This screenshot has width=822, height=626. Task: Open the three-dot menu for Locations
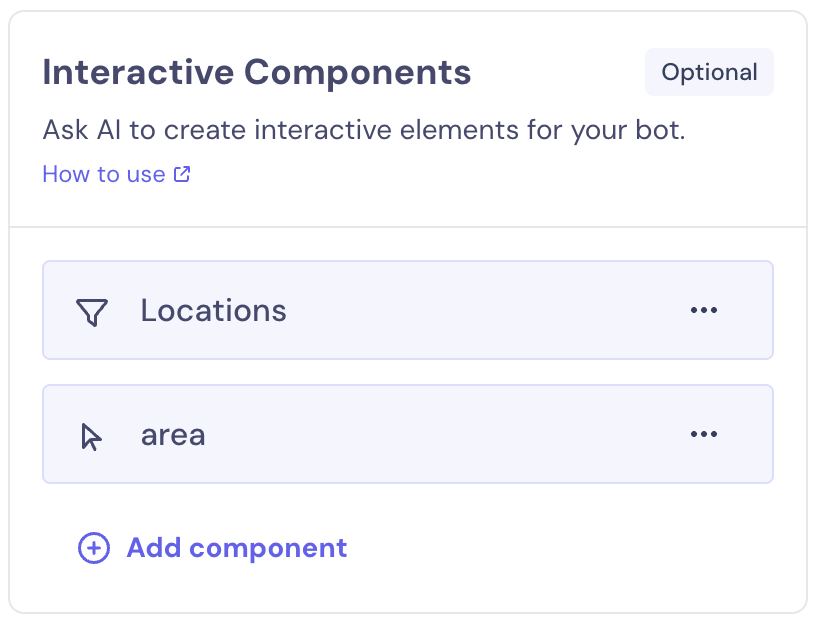(x=704, y=311)
